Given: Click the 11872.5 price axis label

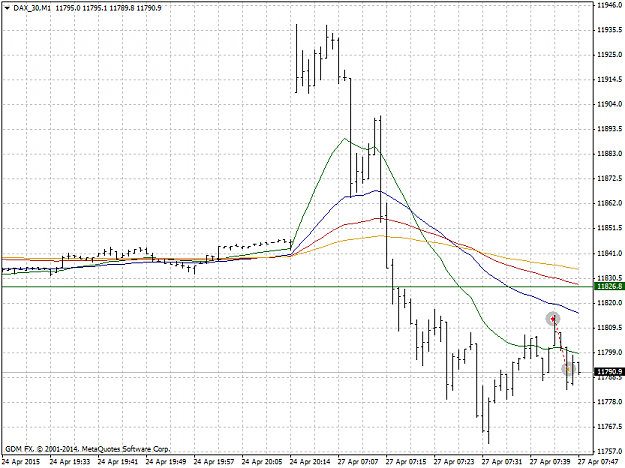Looking at the screenshot, I should 609,179.
